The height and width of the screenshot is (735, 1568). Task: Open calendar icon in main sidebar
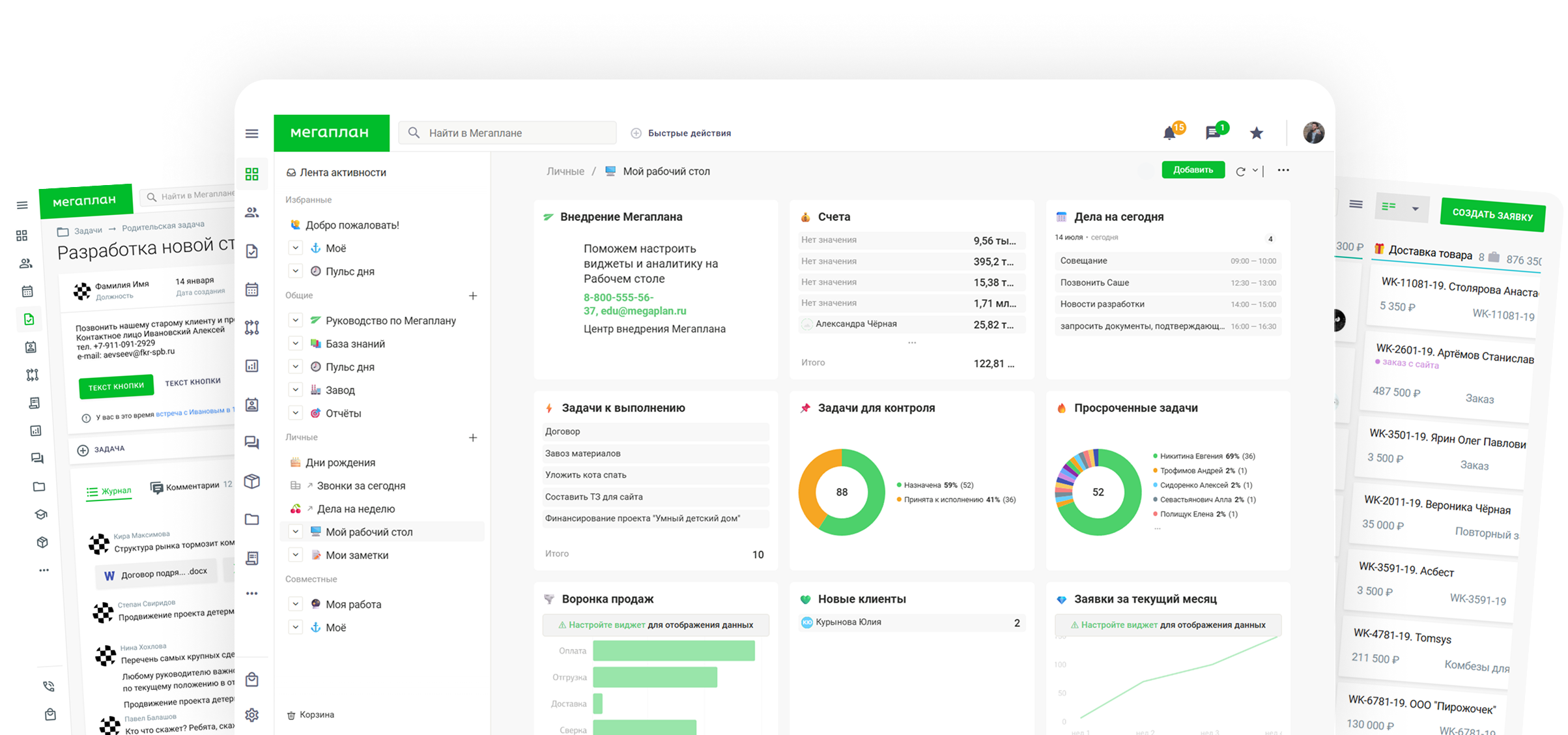click(x=252, y=289)
